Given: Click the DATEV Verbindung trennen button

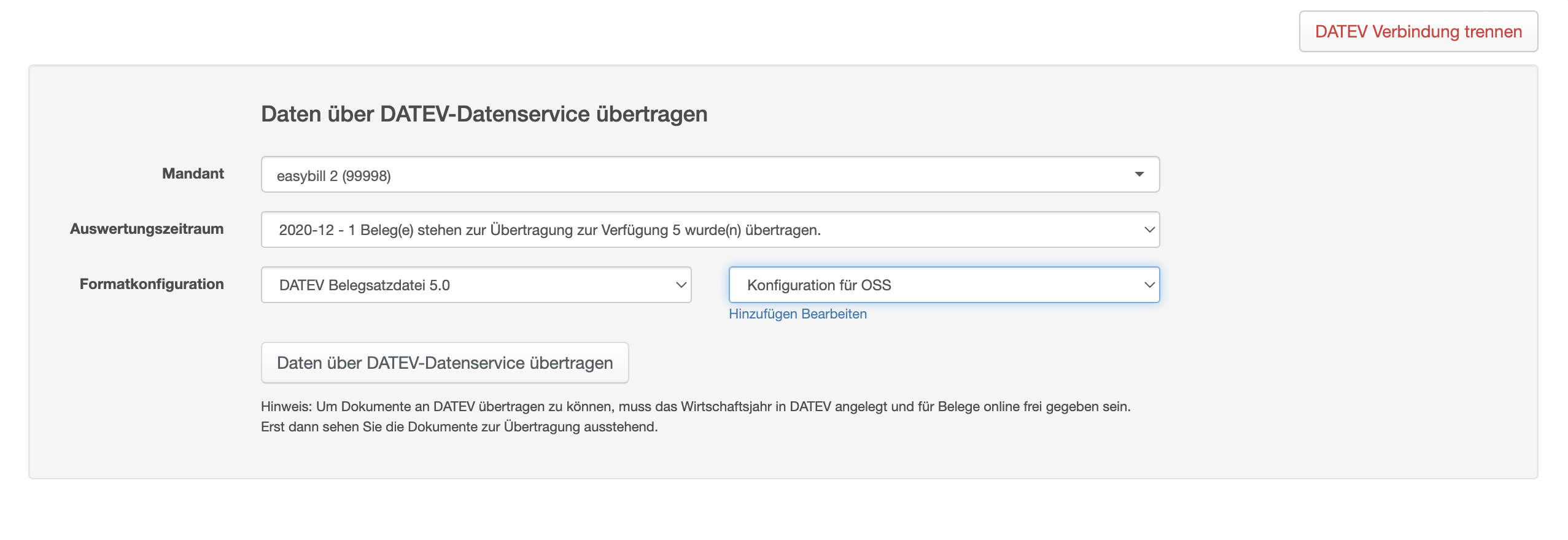Looking at the screenshot, I should point(1418,32).
